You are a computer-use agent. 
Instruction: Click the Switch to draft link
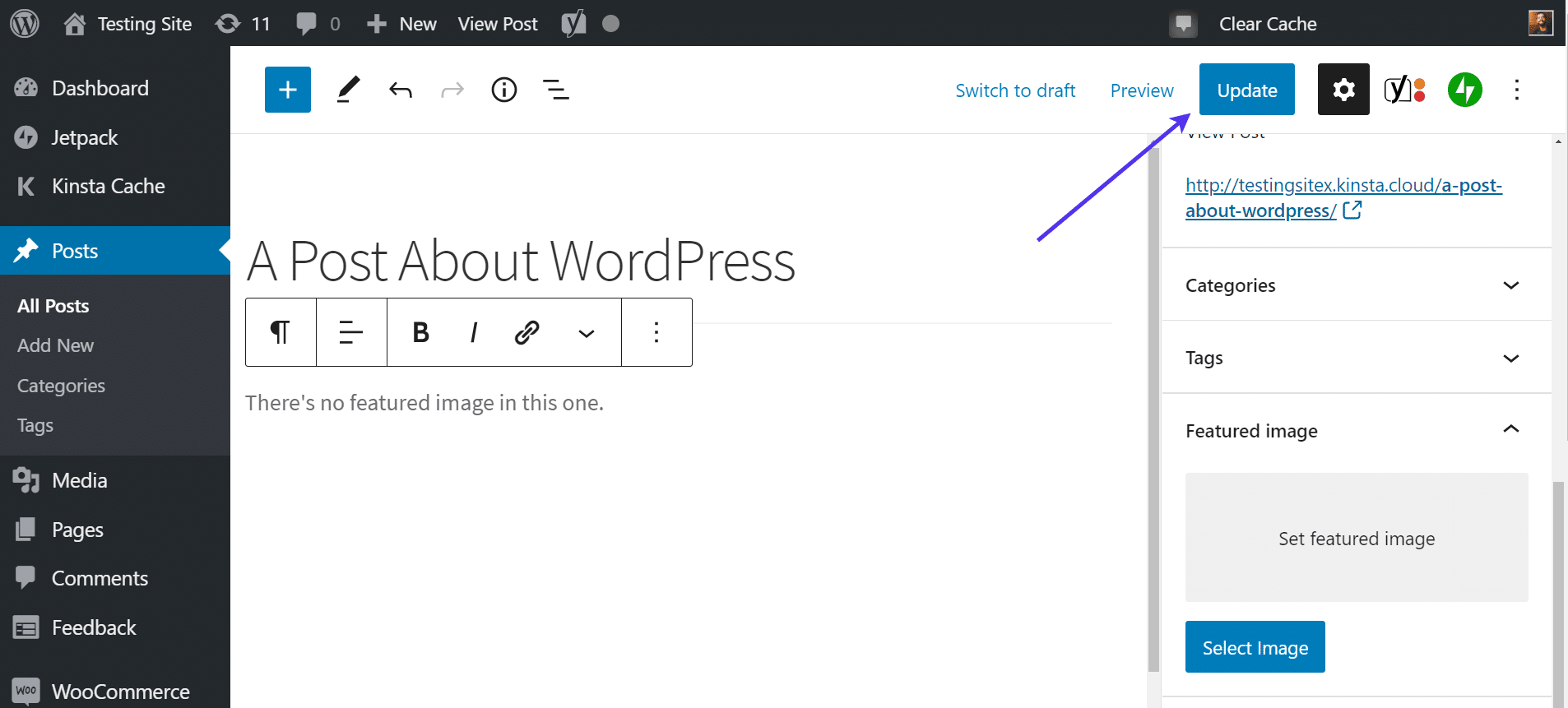[1015, 90]
